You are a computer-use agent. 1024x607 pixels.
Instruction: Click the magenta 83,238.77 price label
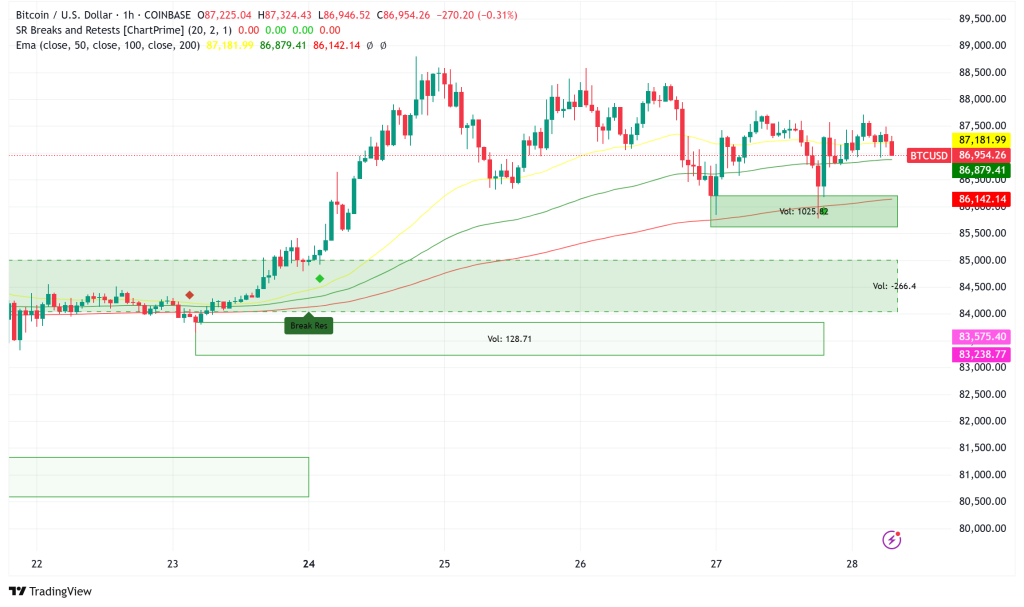pyautogui.click(x=982, y=354)
